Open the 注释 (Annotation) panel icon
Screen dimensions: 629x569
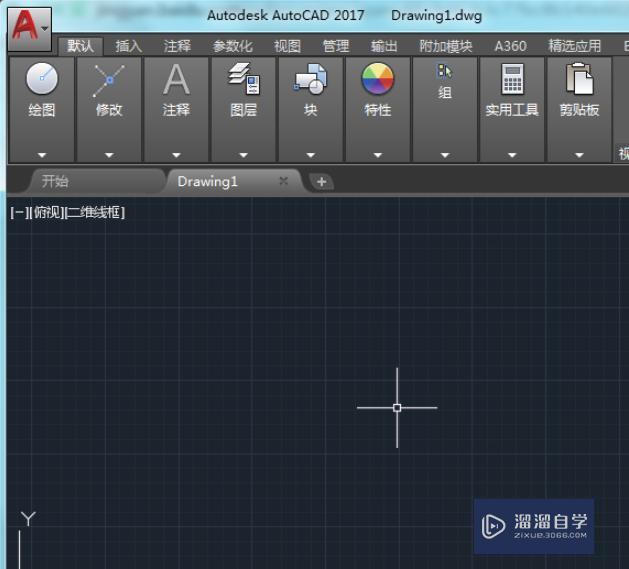(176, 79)
